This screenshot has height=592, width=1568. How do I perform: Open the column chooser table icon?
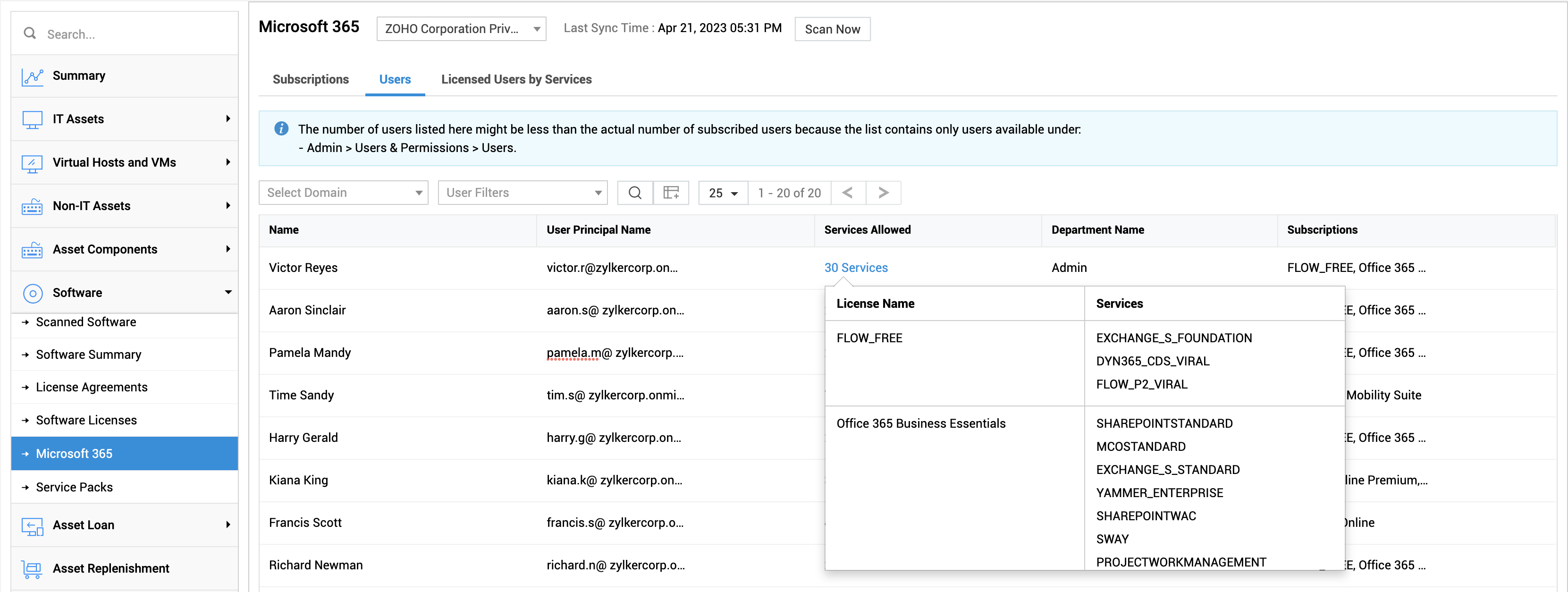(671, 193)
